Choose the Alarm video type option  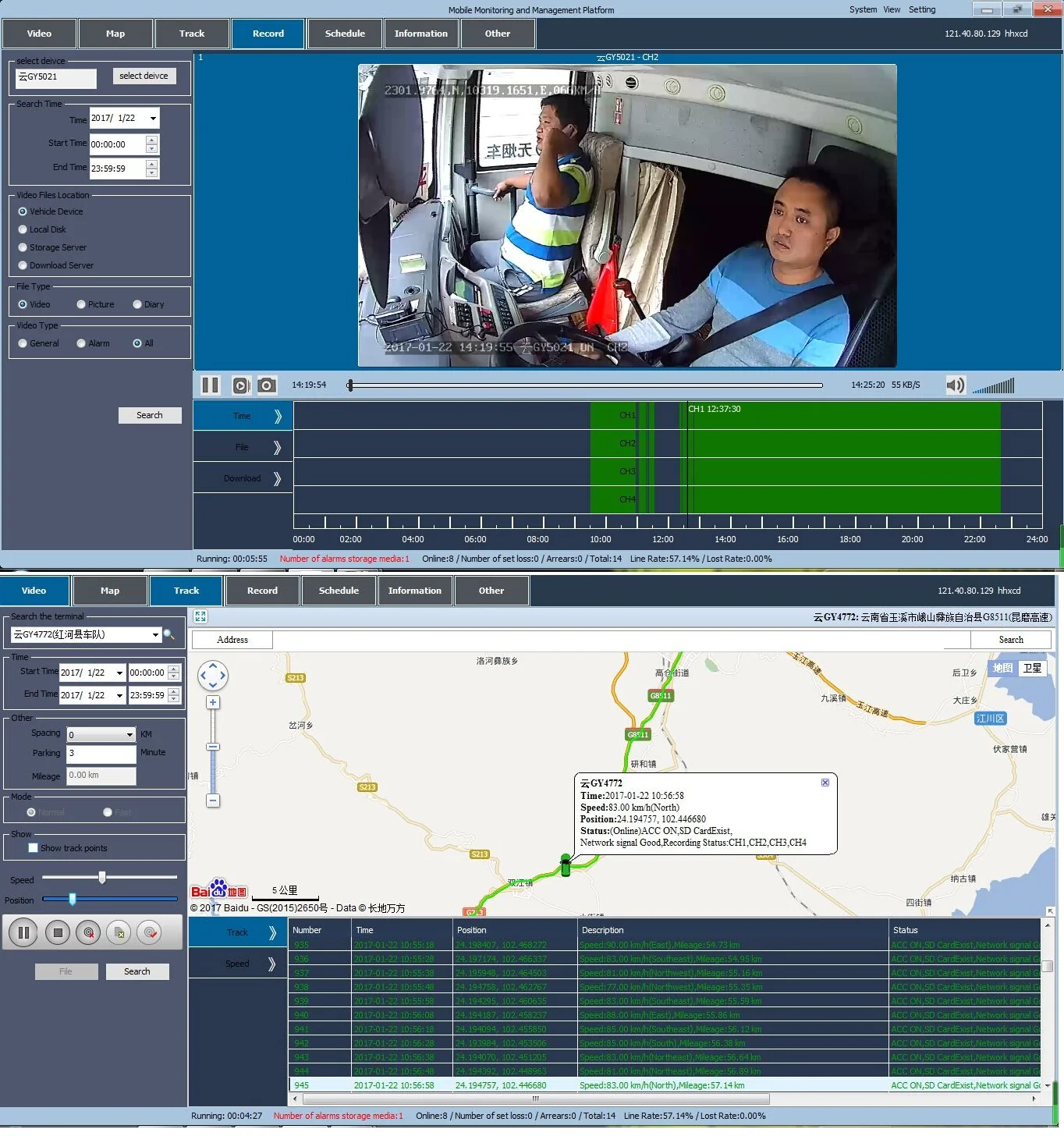(x=81, y=343)
